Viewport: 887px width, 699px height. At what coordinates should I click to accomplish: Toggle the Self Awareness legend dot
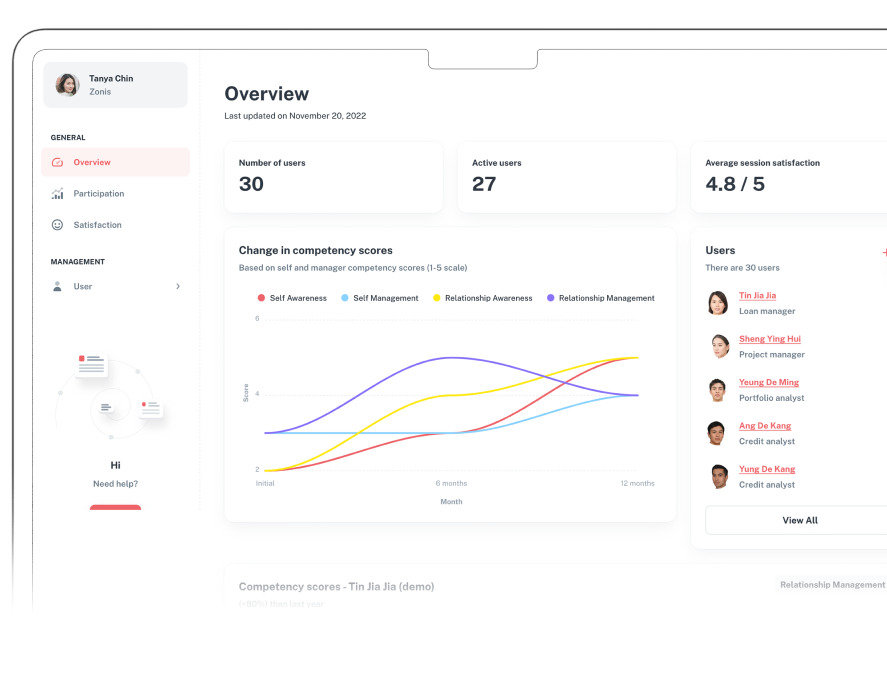click(x=261, y=298)
